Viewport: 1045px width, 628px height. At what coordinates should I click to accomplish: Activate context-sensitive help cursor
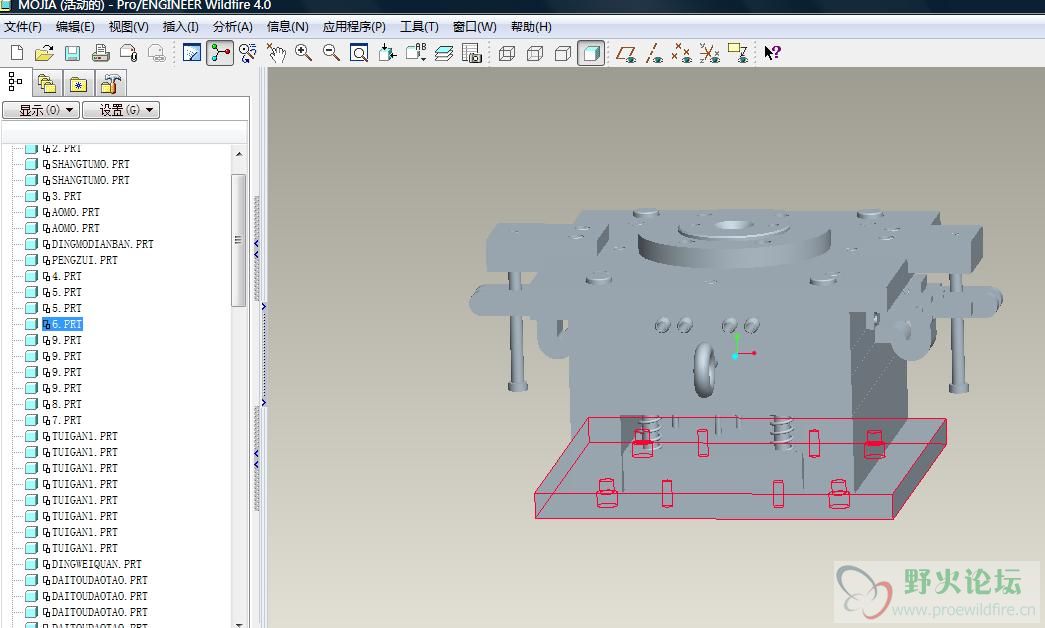772,53
